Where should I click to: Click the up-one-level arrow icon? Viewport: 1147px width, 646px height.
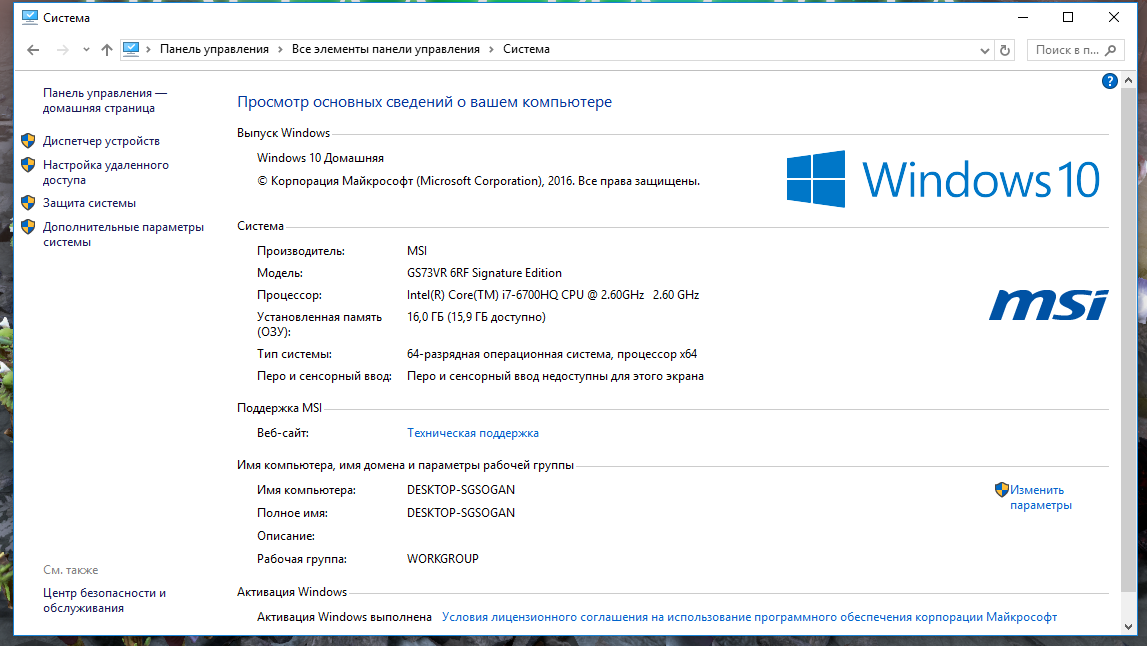pos(107,50)
